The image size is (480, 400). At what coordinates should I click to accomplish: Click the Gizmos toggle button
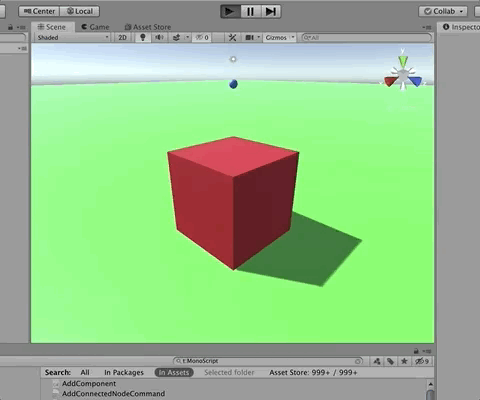[x=276, y=37]
